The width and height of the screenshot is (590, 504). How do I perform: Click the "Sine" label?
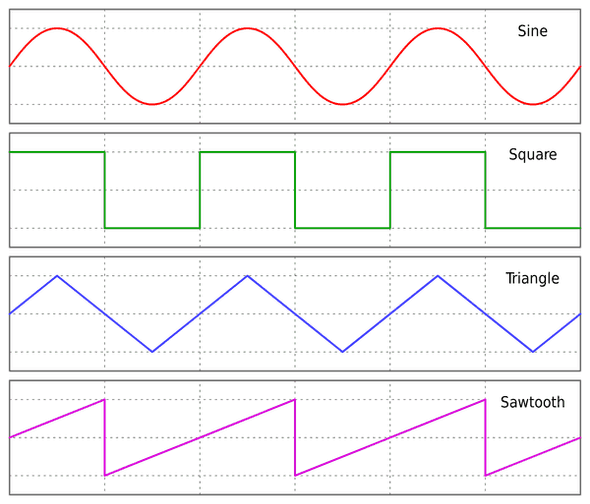532,31
